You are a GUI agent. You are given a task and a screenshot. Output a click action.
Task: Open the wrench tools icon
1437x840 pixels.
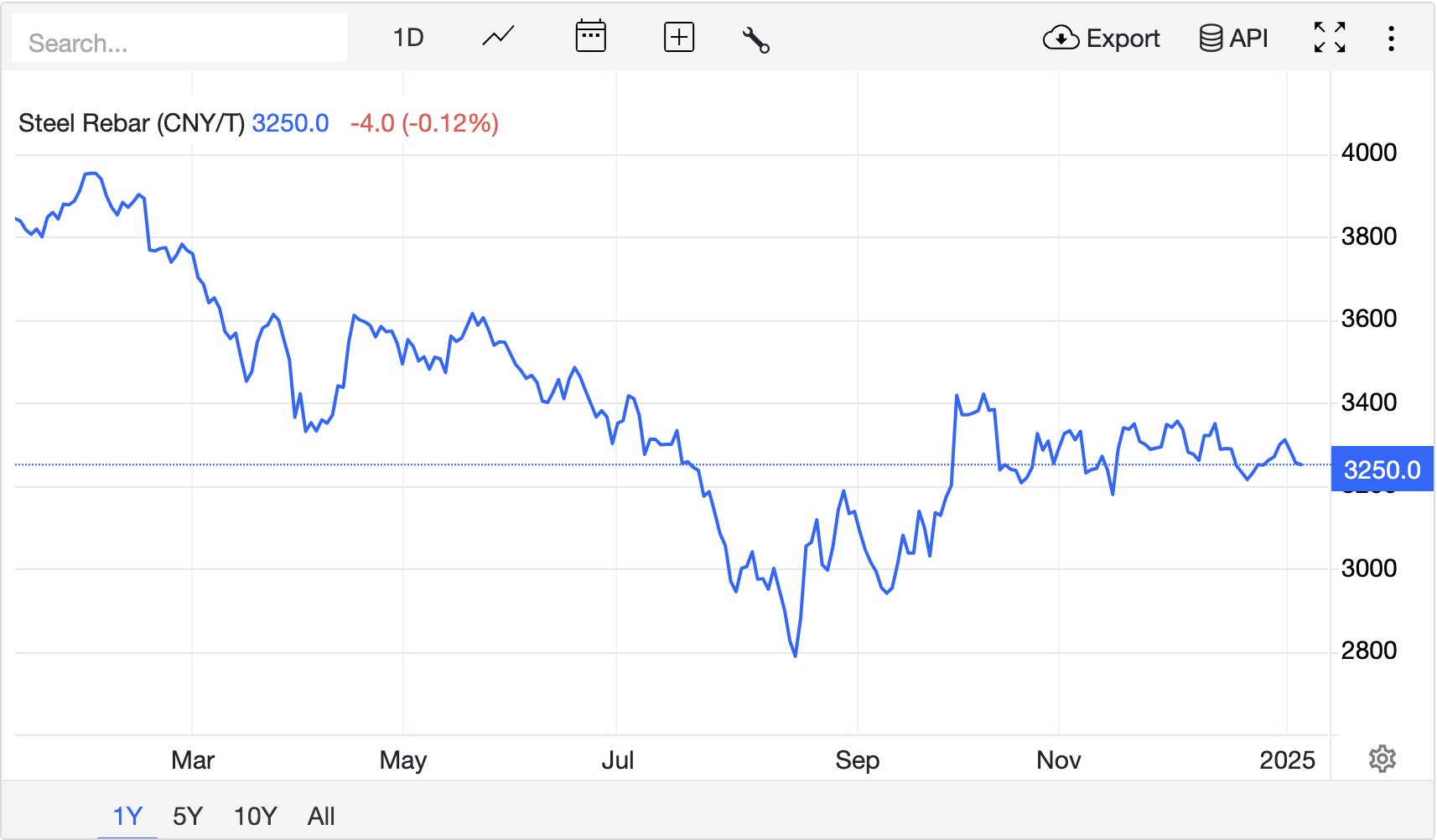pos(755,39)
